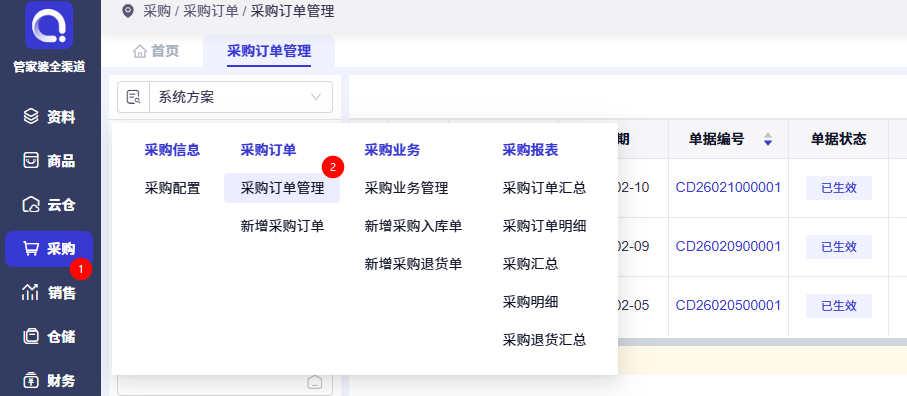This screenshot has width=907, height=396.
Task: Click the 管家婆全渠道 app logo
Action: point(49,25)
